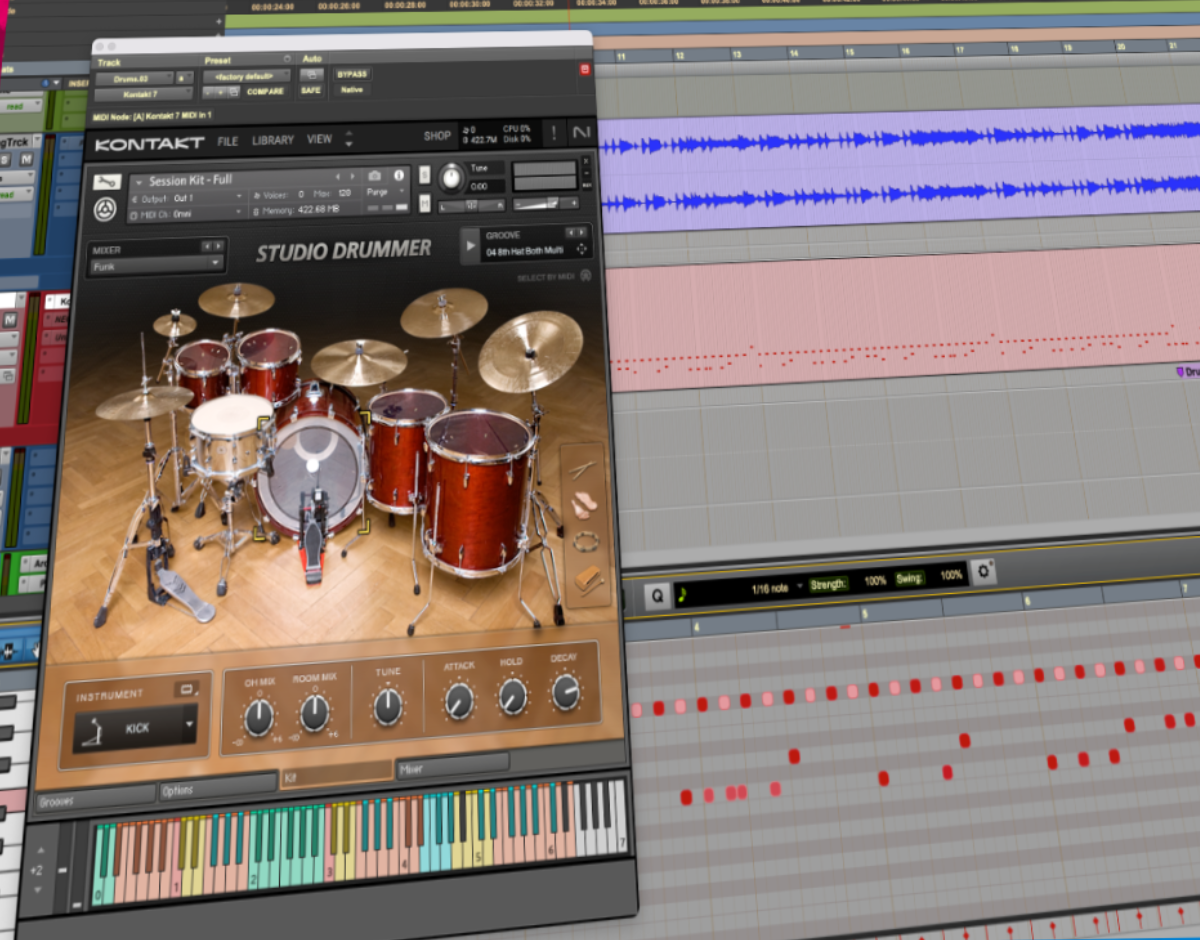Screen dimensions: 1200x940
Task: Click the instrument panel toggle icon above KICK
Action: click(186, 689)
